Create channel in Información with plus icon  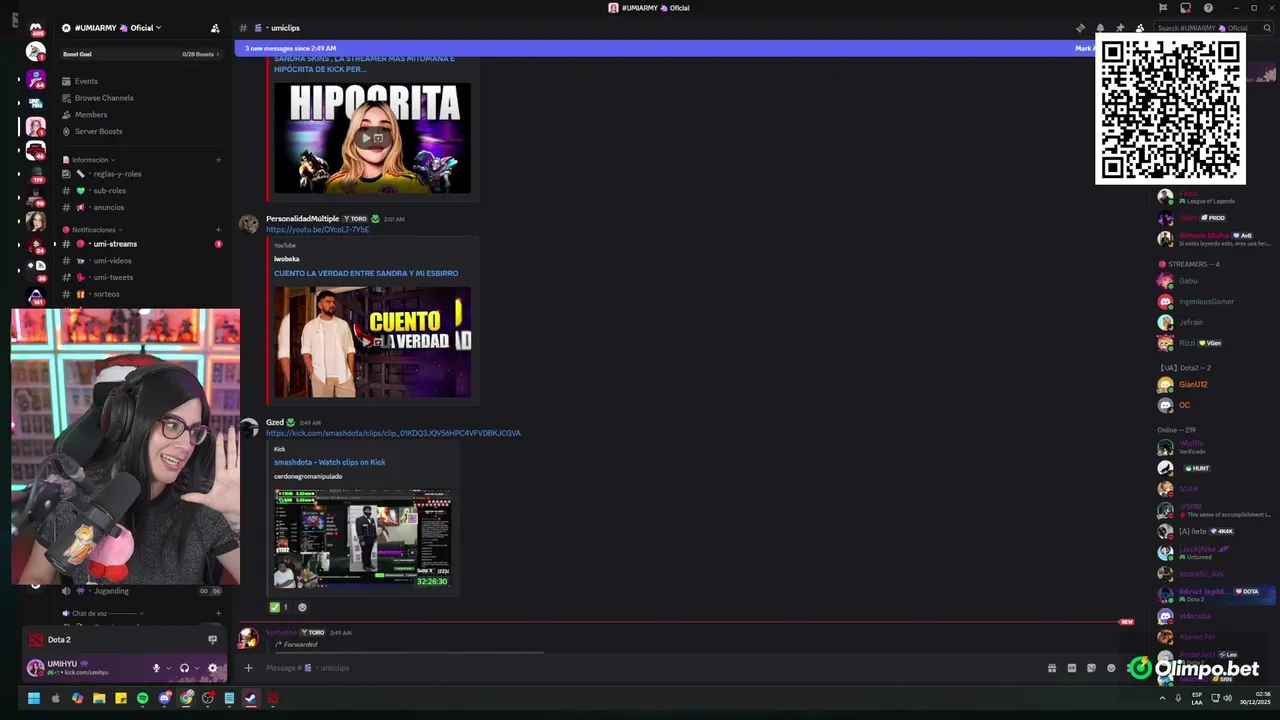coord(218,160)
